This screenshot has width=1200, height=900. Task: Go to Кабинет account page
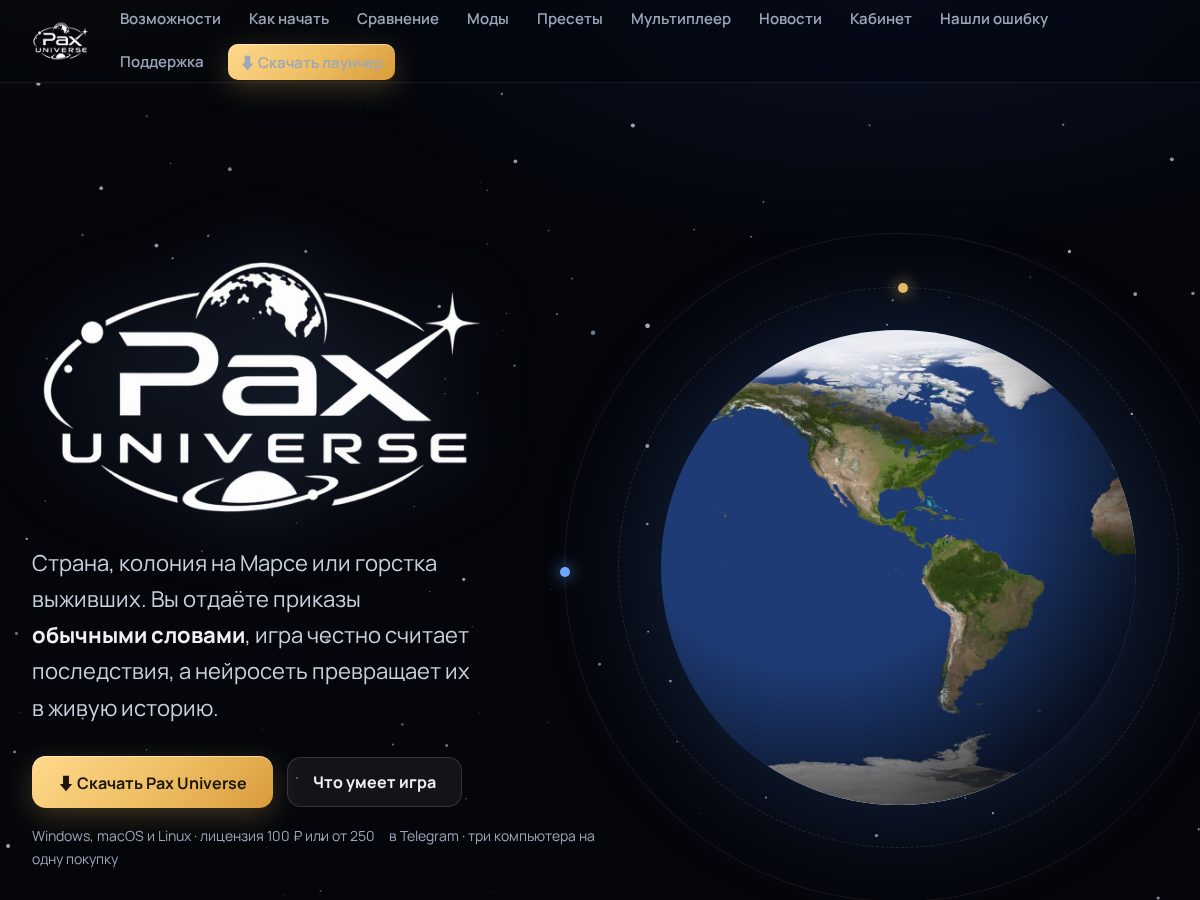pos(881,19)
